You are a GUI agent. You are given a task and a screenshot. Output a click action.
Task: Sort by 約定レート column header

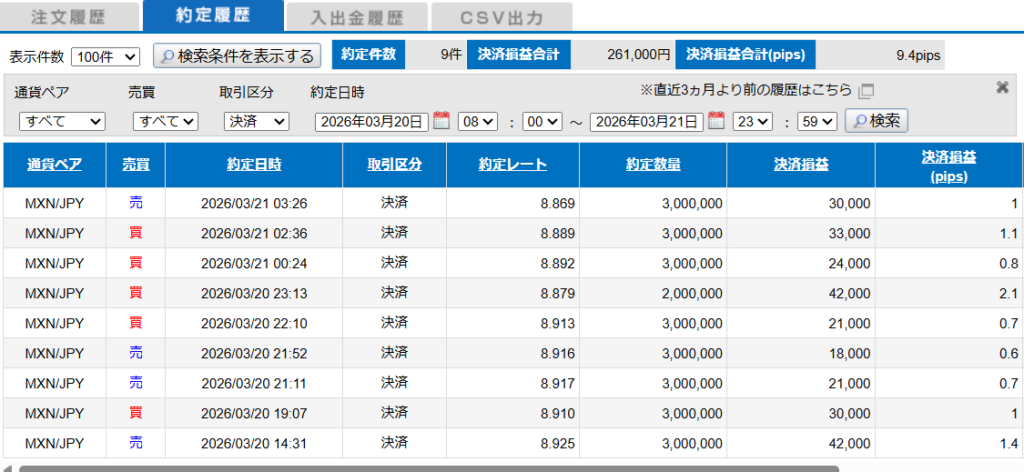click(512, 165)
